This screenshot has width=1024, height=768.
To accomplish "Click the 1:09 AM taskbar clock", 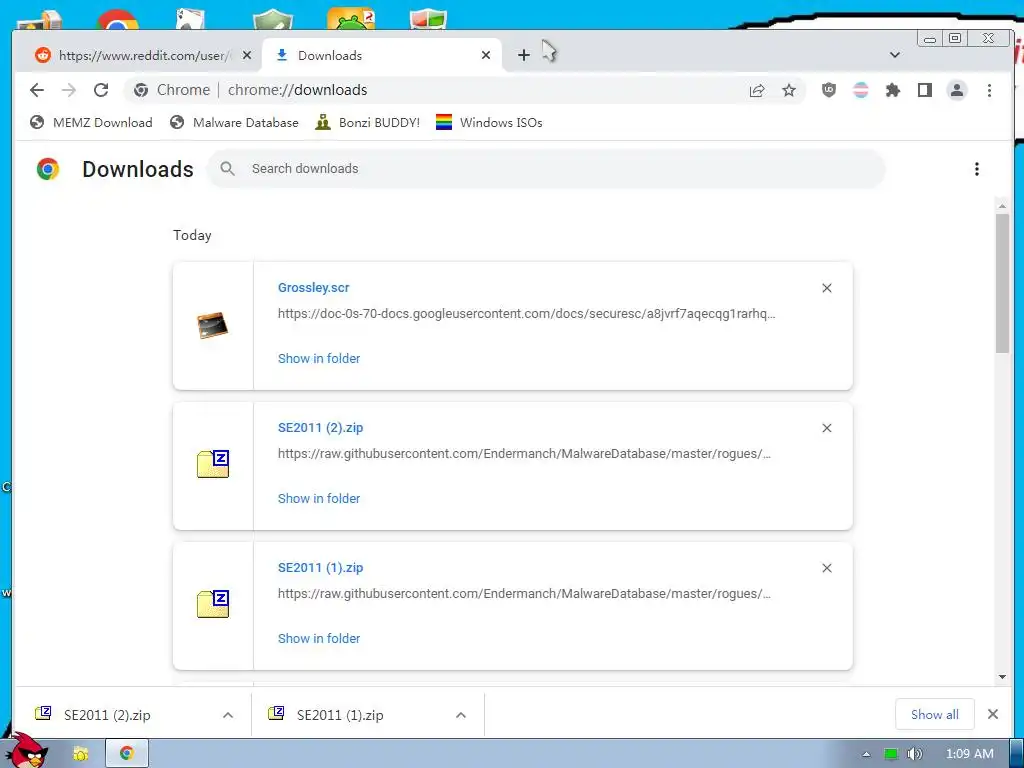I will (970, 754).
